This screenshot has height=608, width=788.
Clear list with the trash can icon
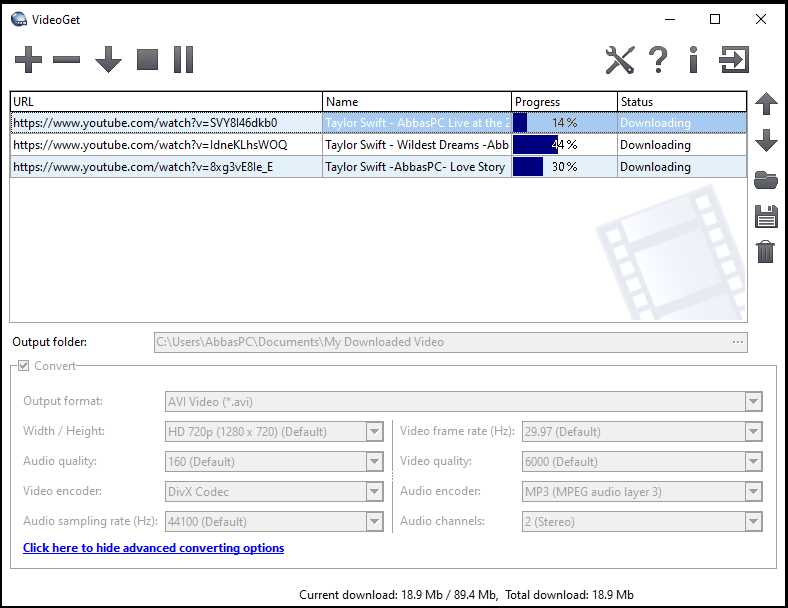click(766, 252)
